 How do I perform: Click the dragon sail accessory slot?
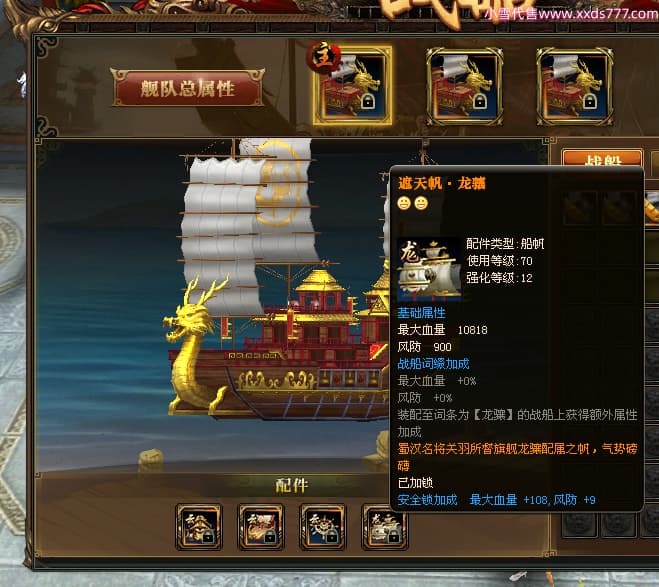coord(382,527)
